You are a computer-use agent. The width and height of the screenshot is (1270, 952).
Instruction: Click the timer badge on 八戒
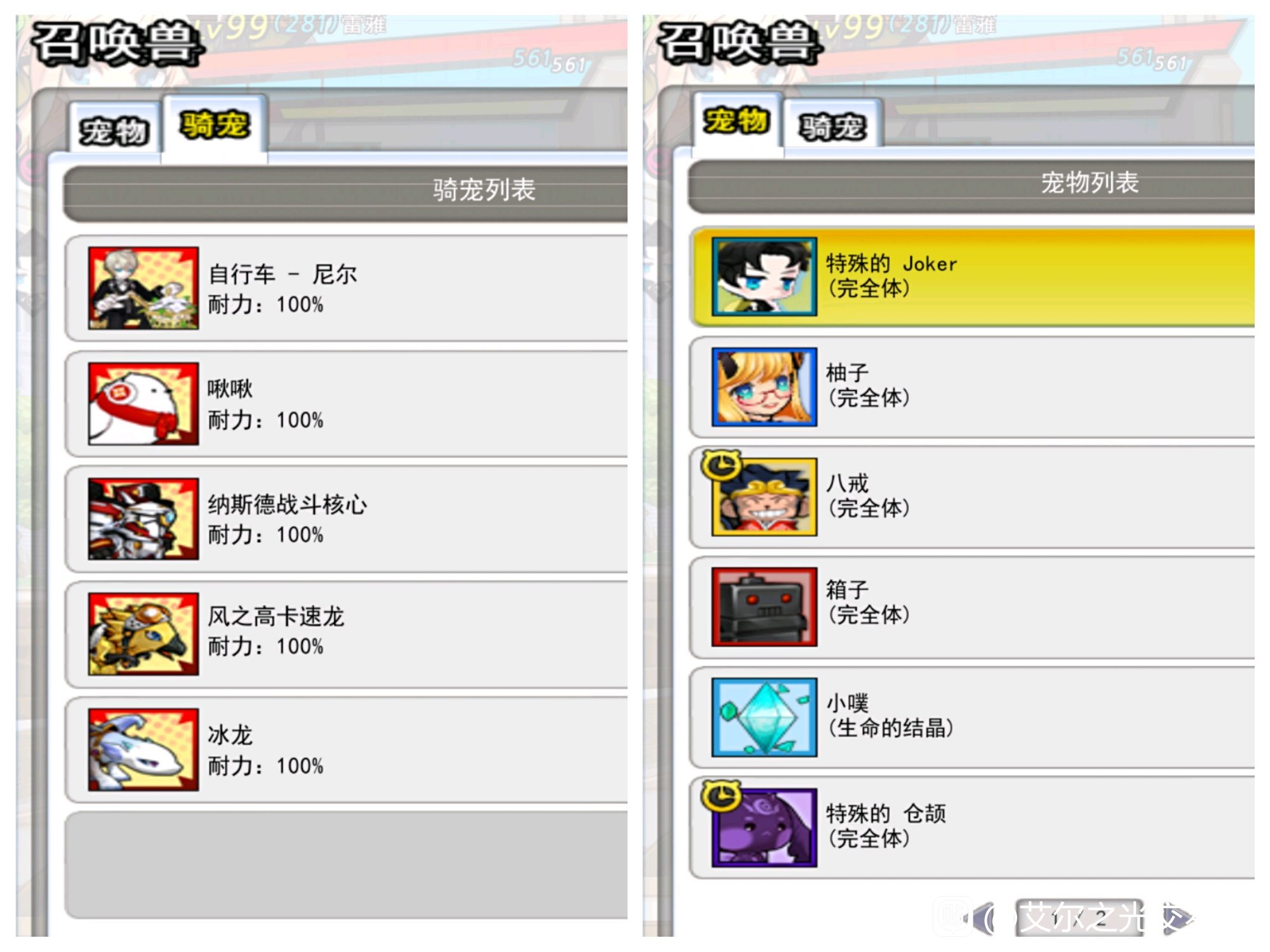pyautogui.click(x=721, y=466)
